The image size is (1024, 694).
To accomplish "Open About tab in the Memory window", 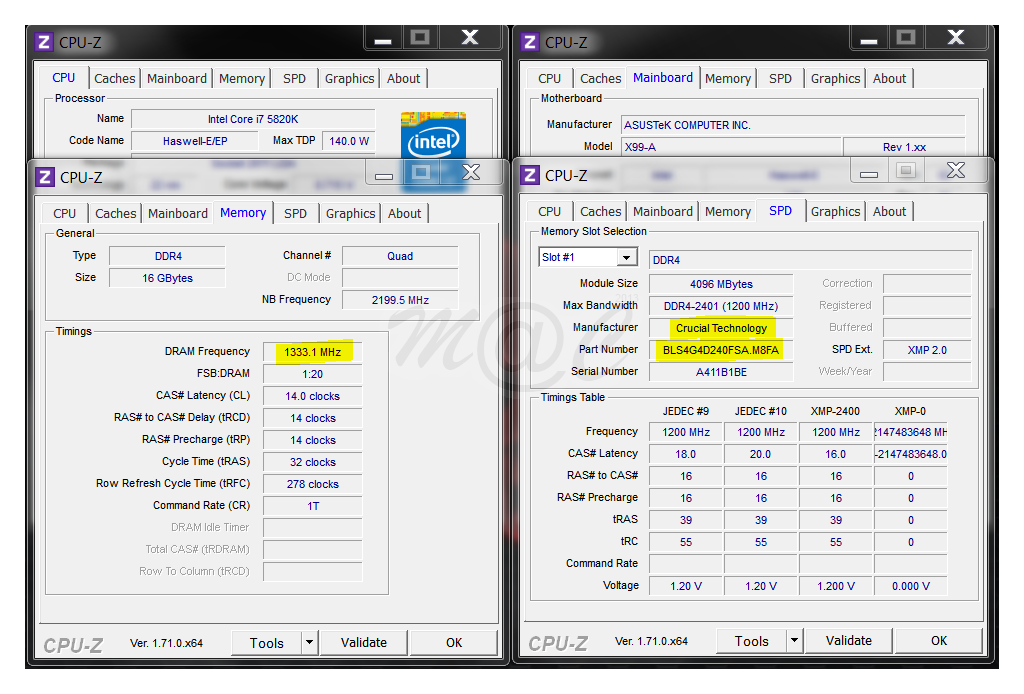I will (x=404, y=213).
